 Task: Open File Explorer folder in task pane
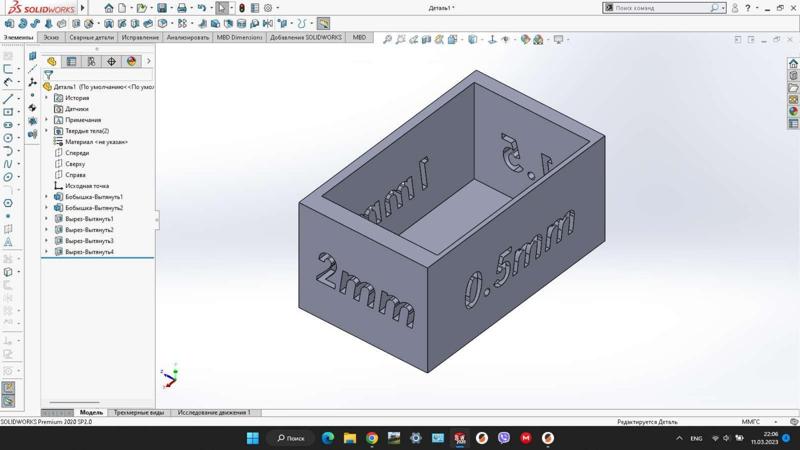[793, 88]
